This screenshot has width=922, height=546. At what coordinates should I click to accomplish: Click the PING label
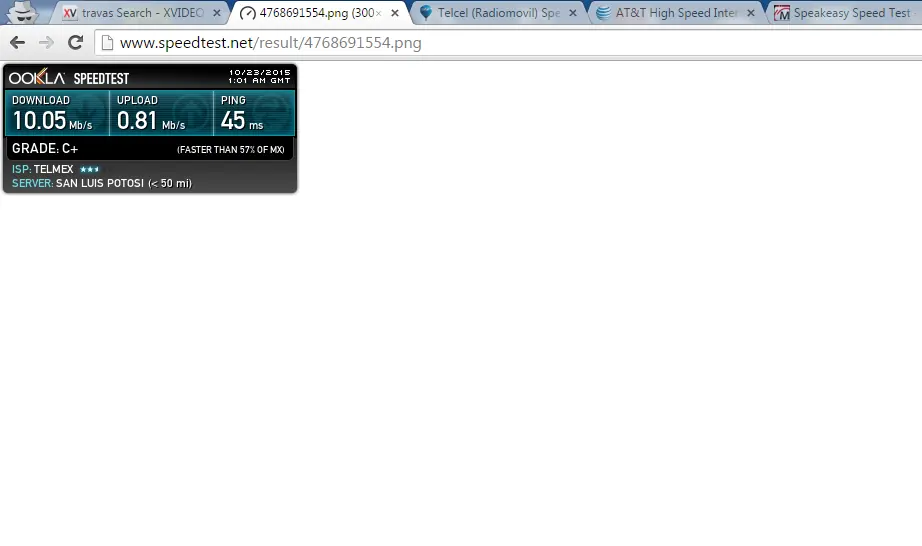(233, 100)
